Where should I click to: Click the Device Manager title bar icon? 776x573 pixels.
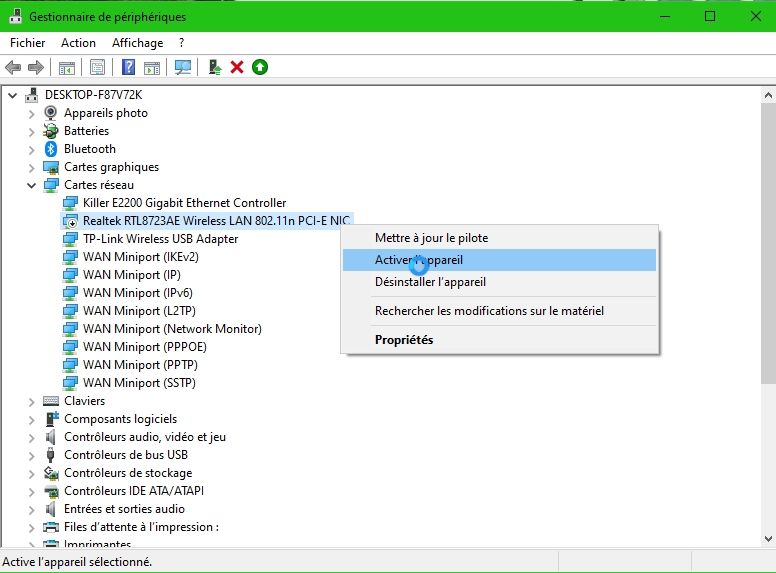pos(15,16)
